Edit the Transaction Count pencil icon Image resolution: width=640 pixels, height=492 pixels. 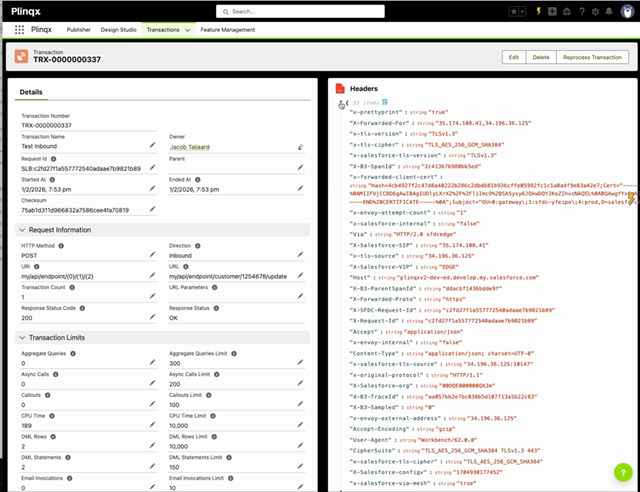pyautogui.click(x=152, y=296)
